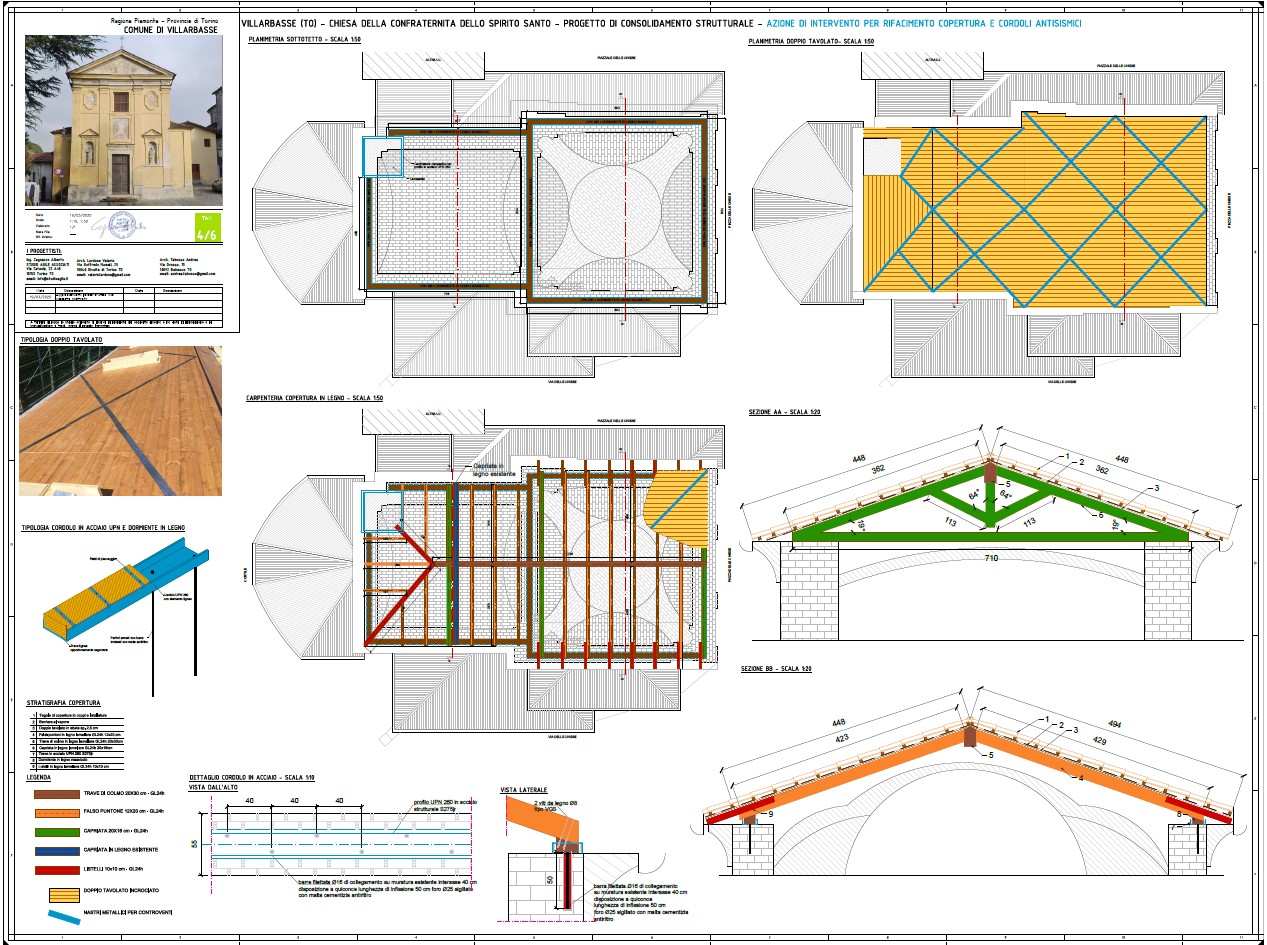Select 'TIPOLOGIA CORDOLO IN ACCIAIO UPN' heading
The width and height of the screenshot is (1267, 945).
tap(102, 527)
